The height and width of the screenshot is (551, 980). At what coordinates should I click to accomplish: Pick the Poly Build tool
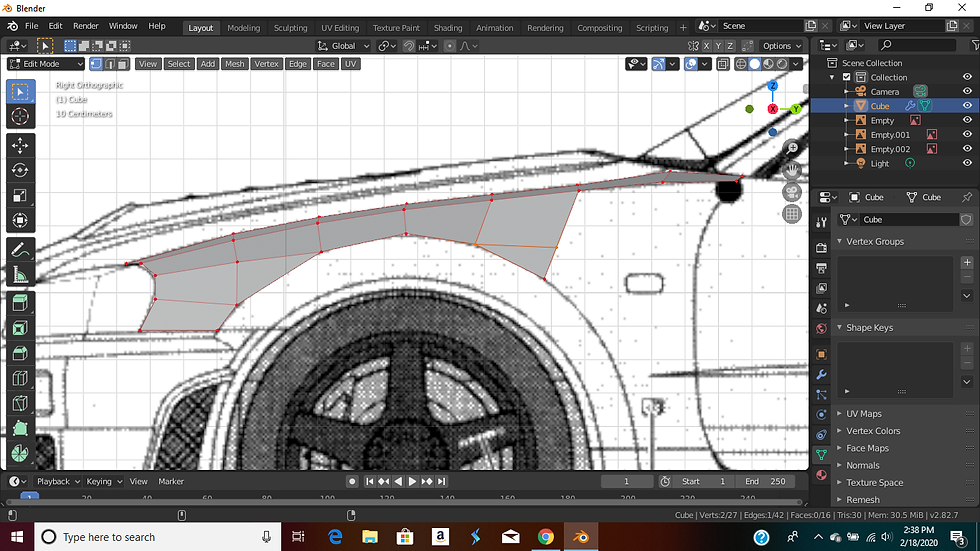20,429
